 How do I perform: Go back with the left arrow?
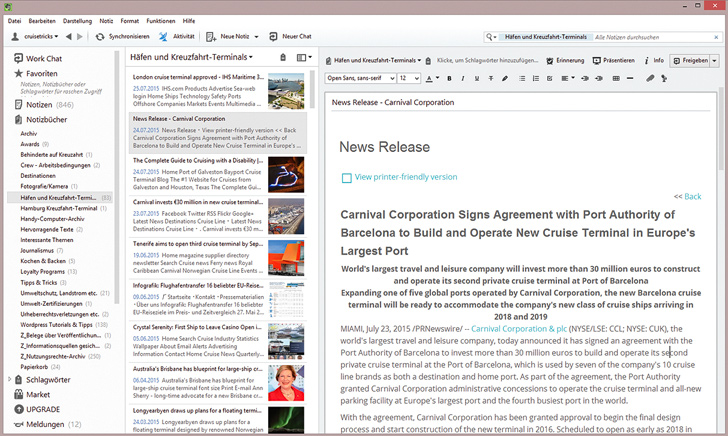[x=69, y=36]
